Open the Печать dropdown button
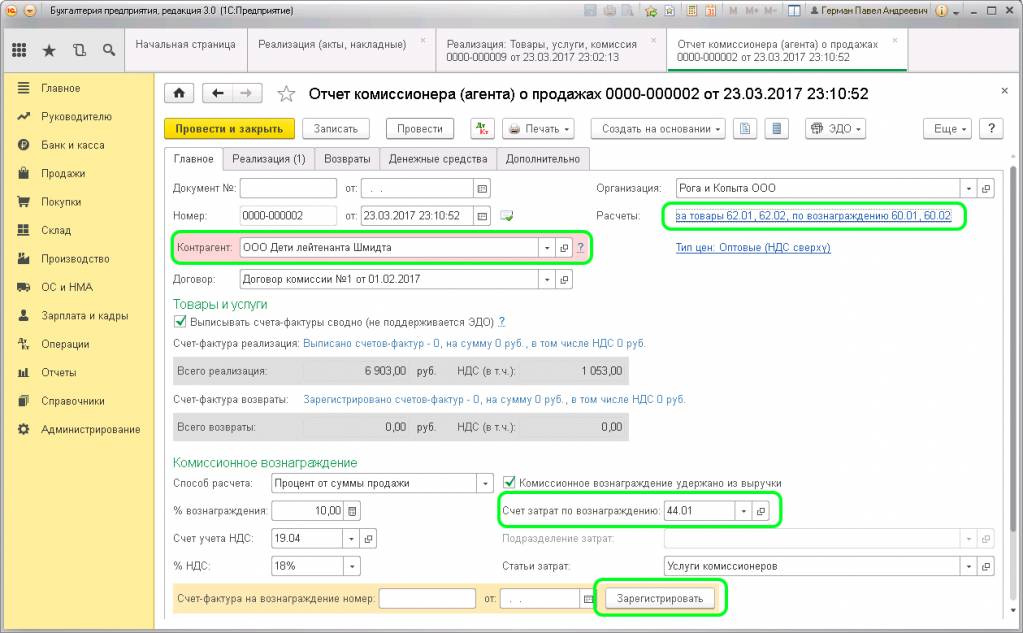This screenshot has width=1023, height=633. (x=538, y=129)
